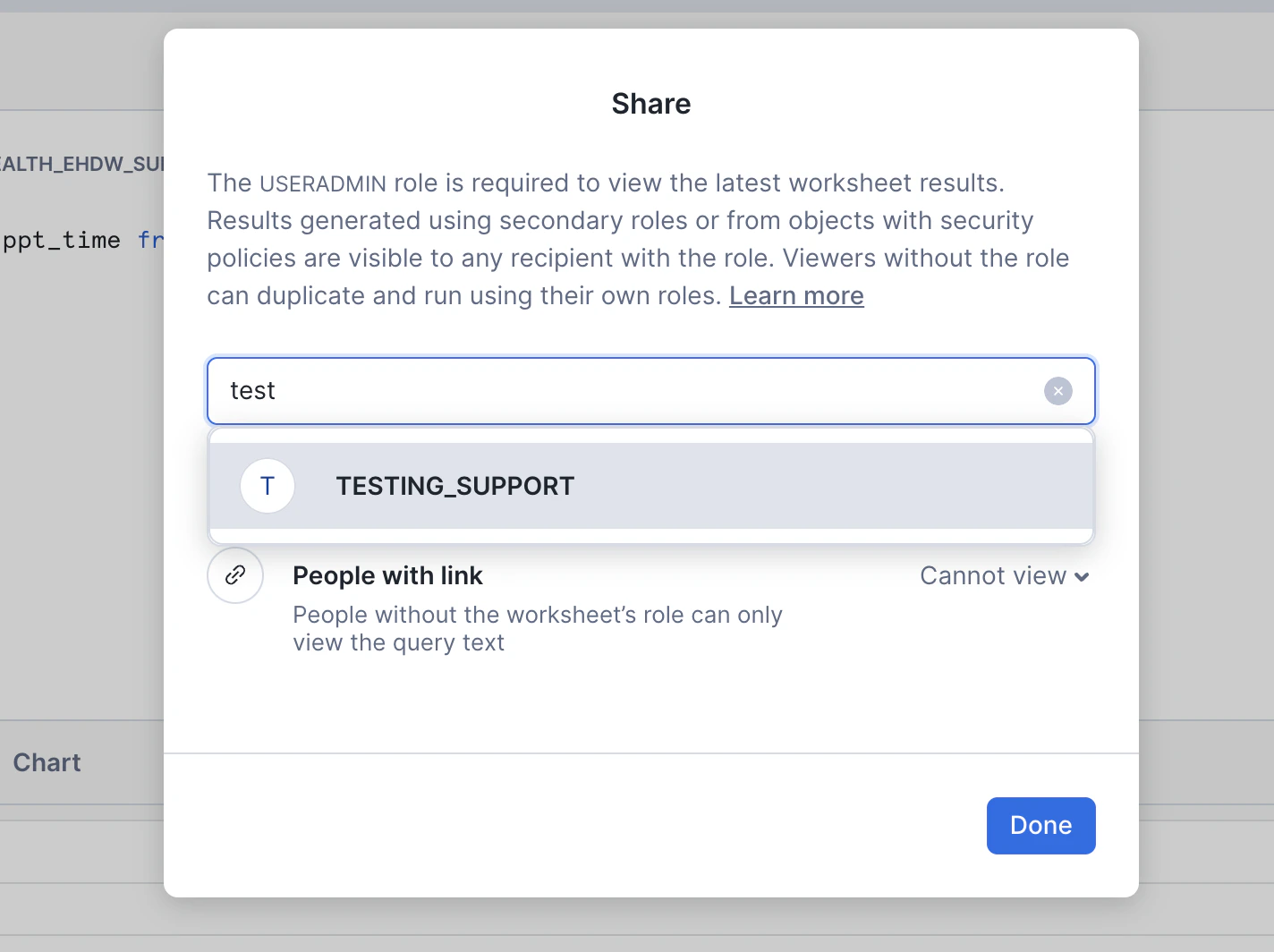Image resolution: width=1274 pixels, height=952 pixels.
Task: Click the EHDW database label behind dialog
Action: [82, 164]
